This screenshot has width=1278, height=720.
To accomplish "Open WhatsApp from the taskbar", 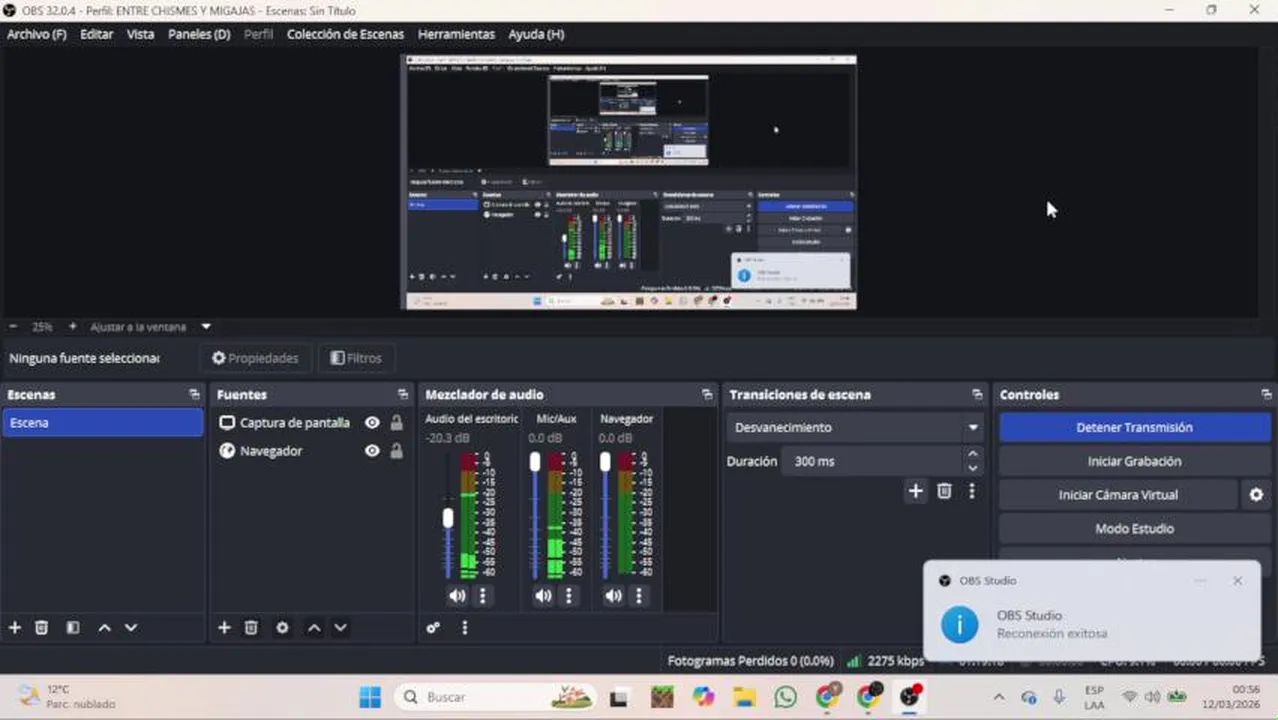I will (786, 697).
